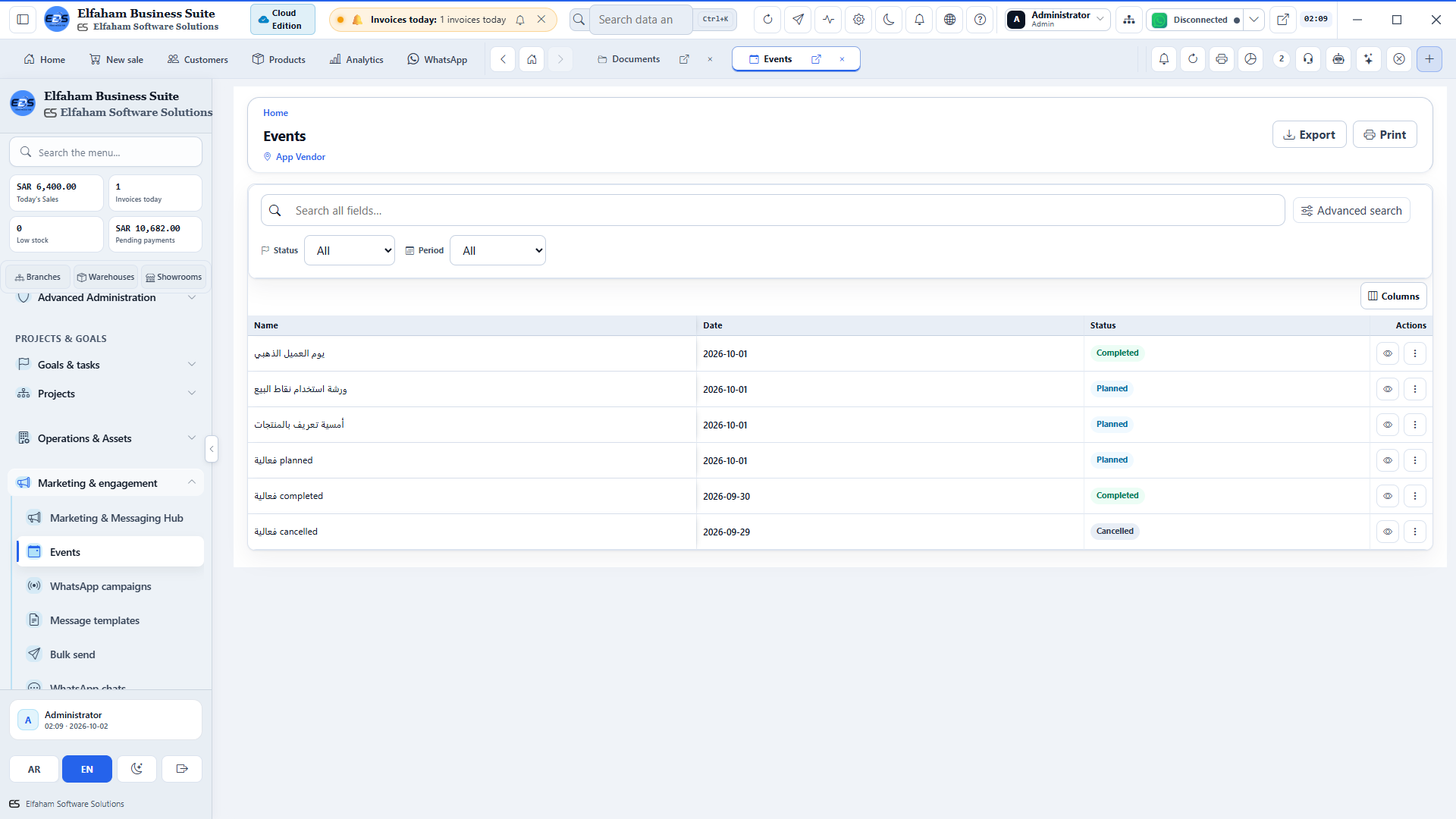Screen dimensions: 1456x819
Task: Click the sparkle AI icon
Action: pyautogui.click(x=1368, y=59)
